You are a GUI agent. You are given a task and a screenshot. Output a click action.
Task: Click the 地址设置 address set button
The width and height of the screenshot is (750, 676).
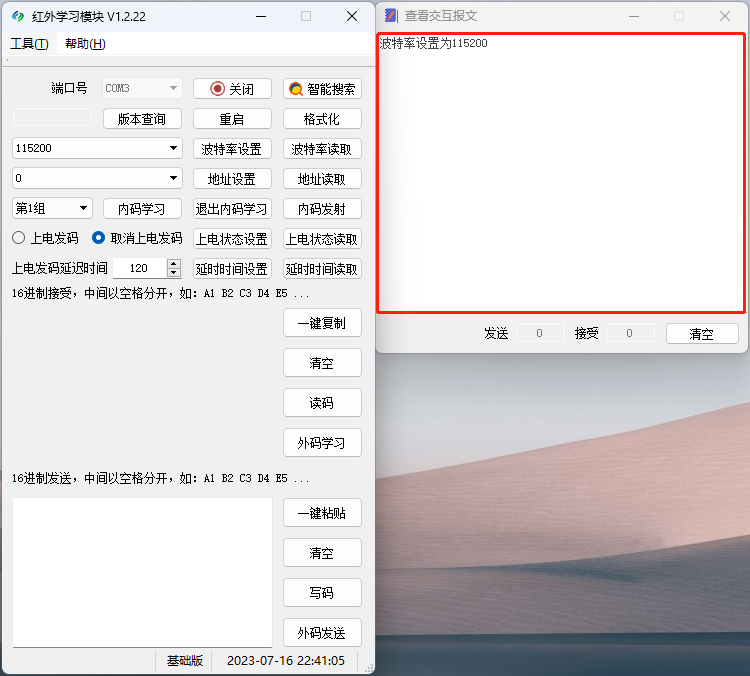(x=232, y=179)
